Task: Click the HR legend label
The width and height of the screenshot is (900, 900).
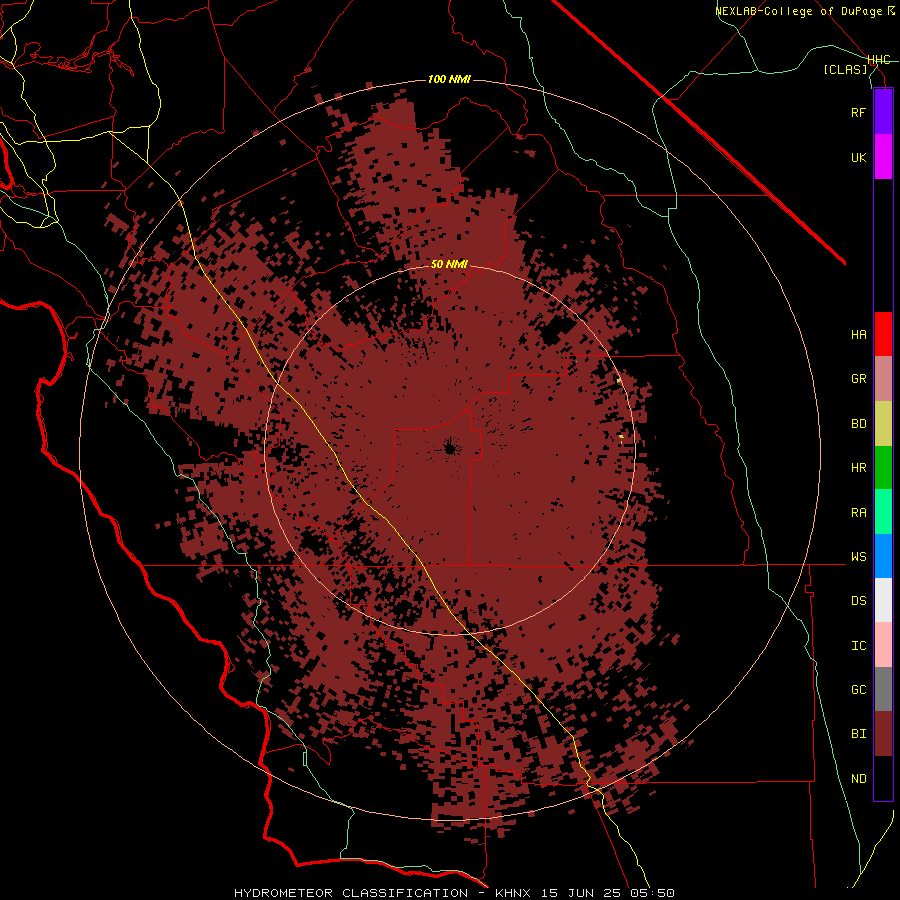Action: tap(858, 468)
